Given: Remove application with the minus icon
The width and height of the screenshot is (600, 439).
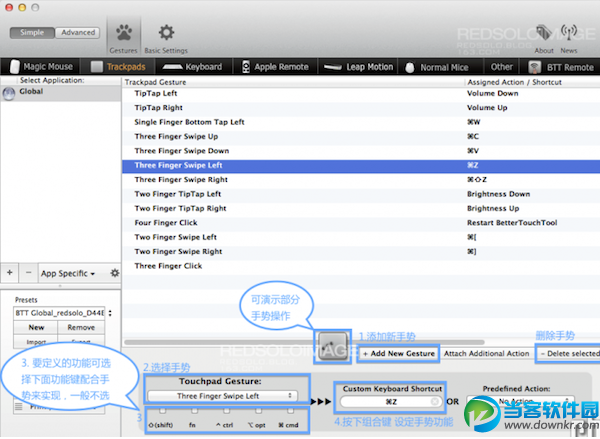Looking at the screenshot, I should click(28, 273).
